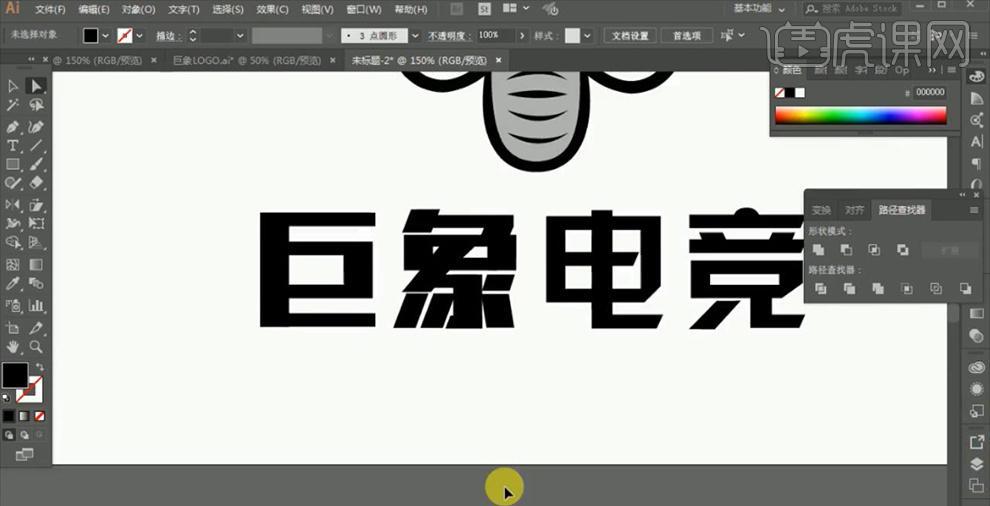Open the stroke weight dropdown
Viewport: 990px width, 506px height.
click(239, 36)
